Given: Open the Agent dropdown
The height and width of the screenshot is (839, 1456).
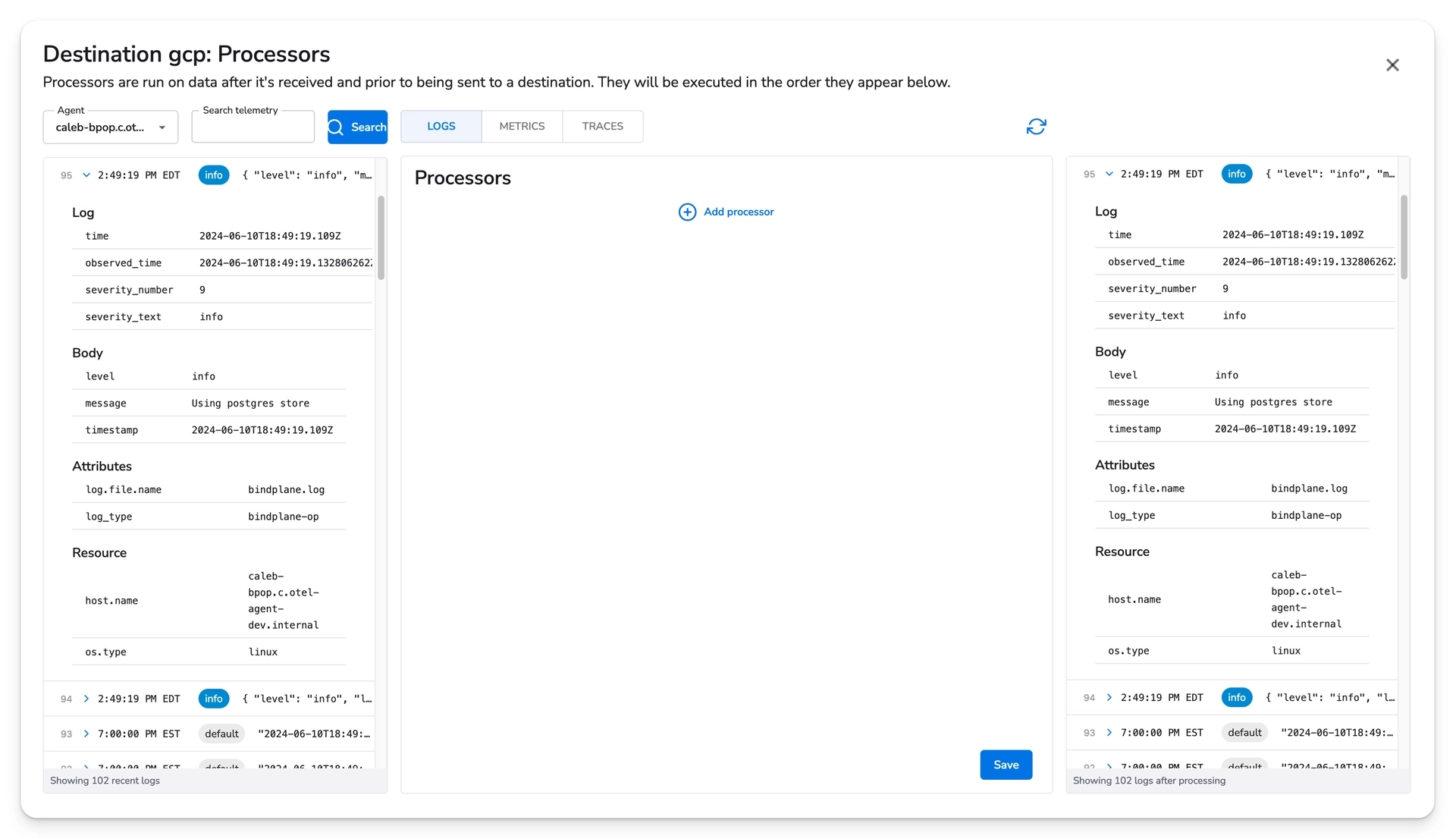Looking at the screenshot, I should [111, 127].
